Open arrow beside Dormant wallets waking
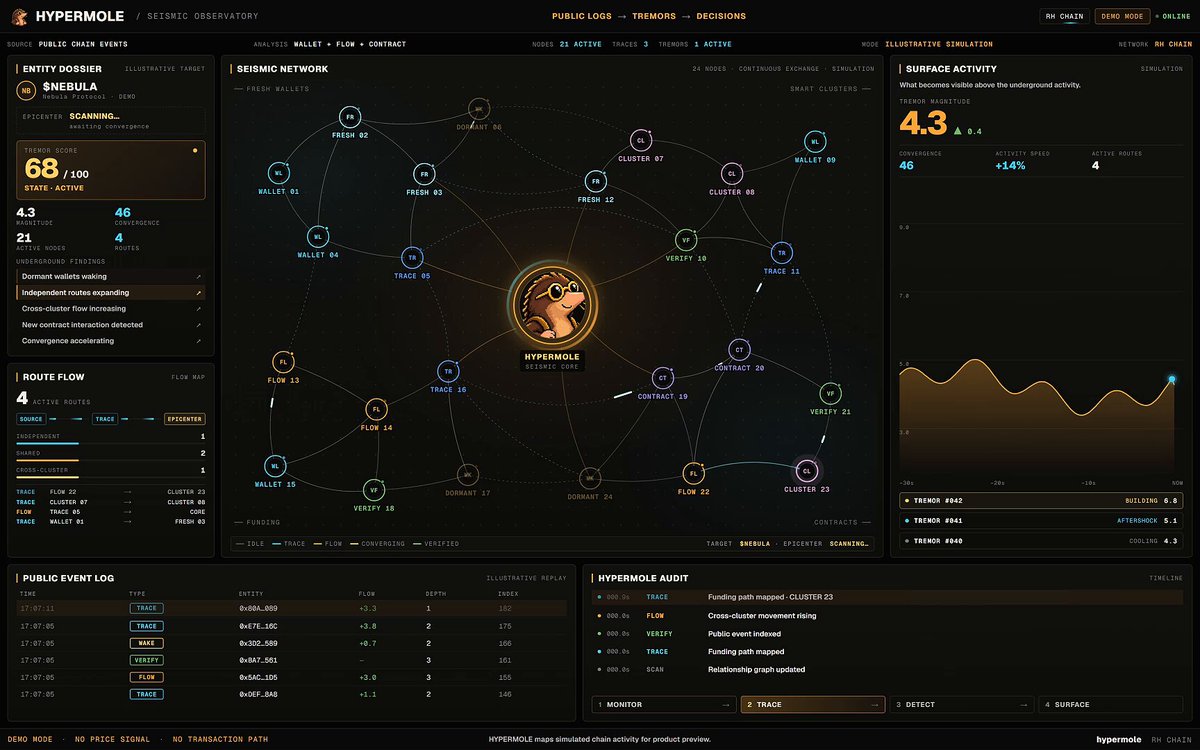 pyautogui.click(x=200, y=277)
